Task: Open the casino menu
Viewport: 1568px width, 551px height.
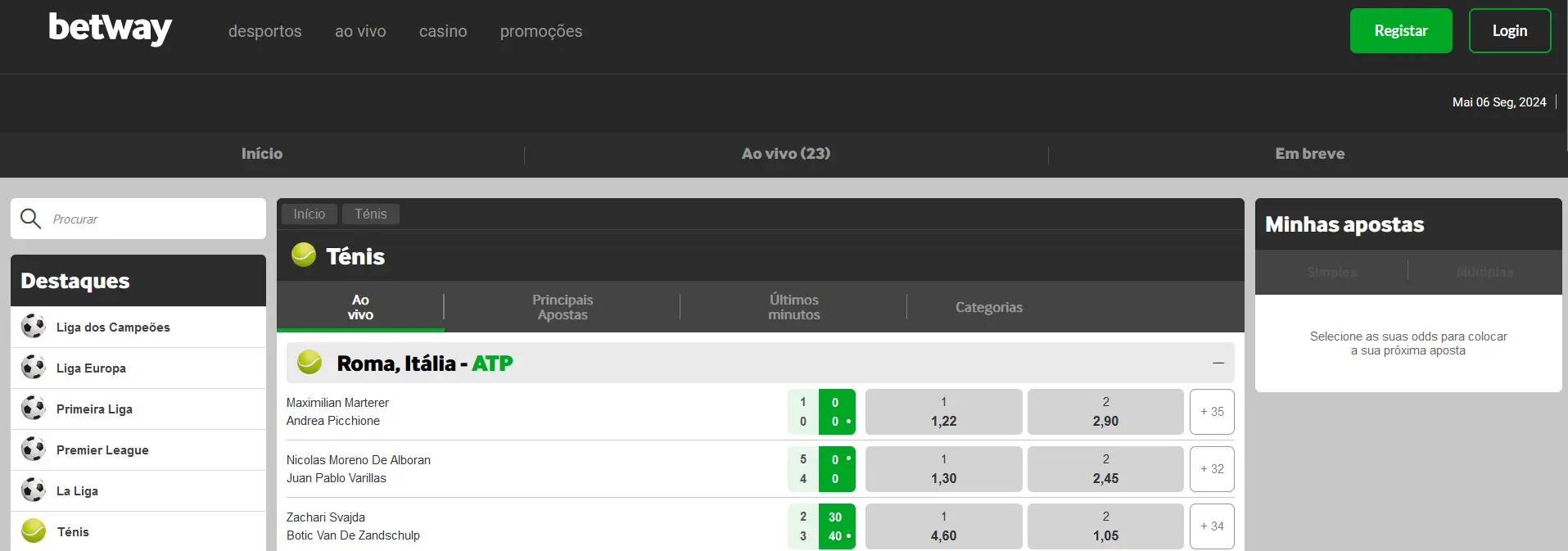Action: [x=443, y=31]
